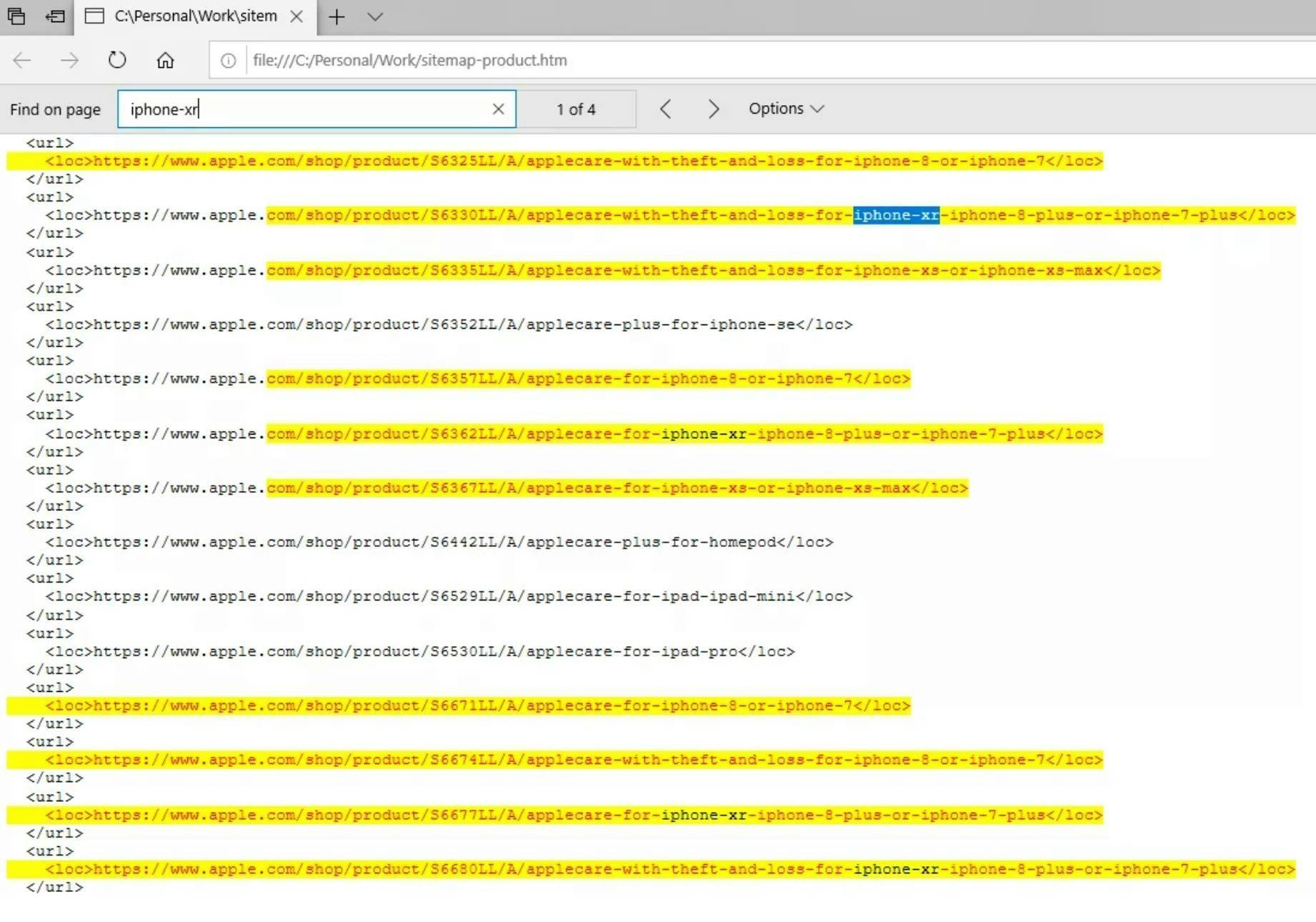Expand the find Options dropdown
The height and width of the screenshot is (922, 1316).
[786, 109]
